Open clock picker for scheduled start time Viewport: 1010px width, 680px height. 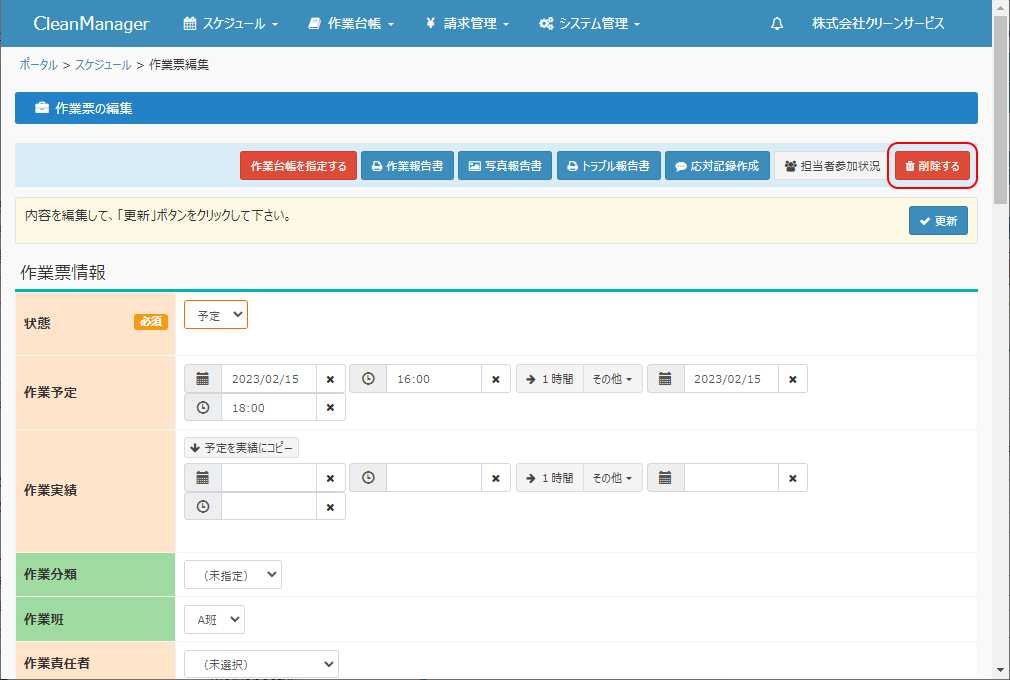368,379
